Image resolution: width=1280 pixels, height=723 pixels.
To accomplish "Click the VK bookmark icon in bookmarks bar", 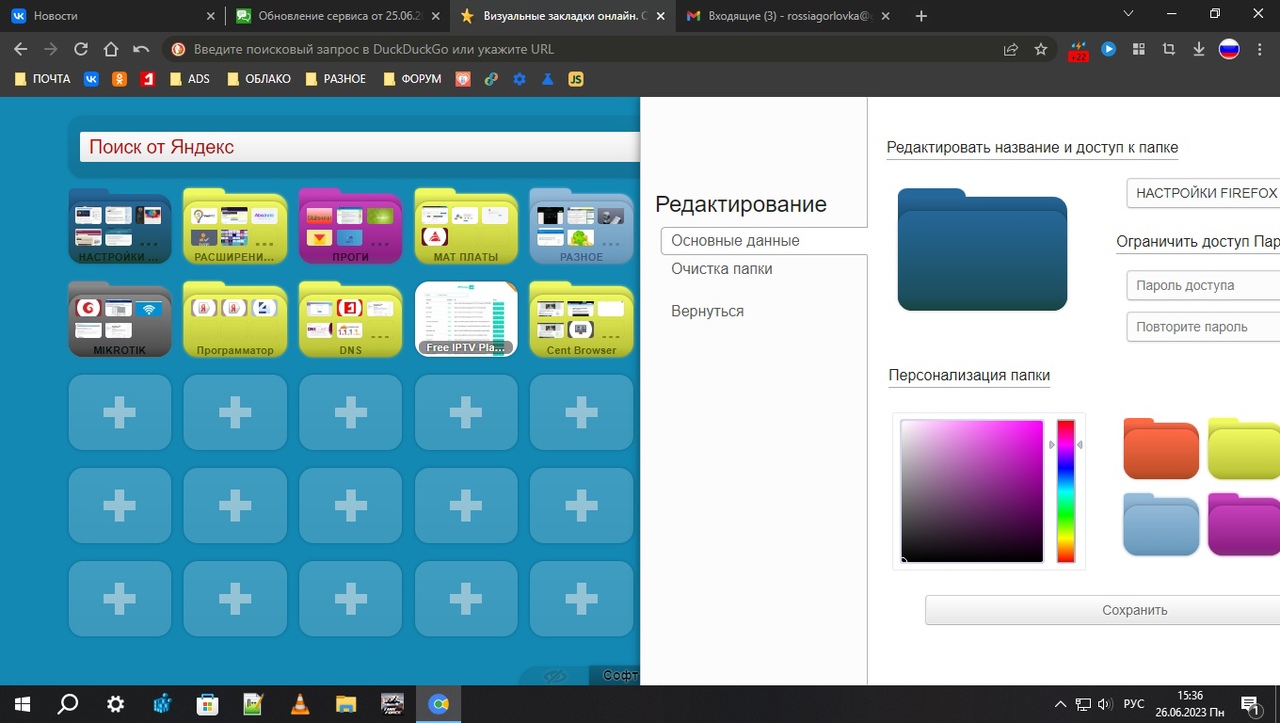I will [x=91, y=79].
